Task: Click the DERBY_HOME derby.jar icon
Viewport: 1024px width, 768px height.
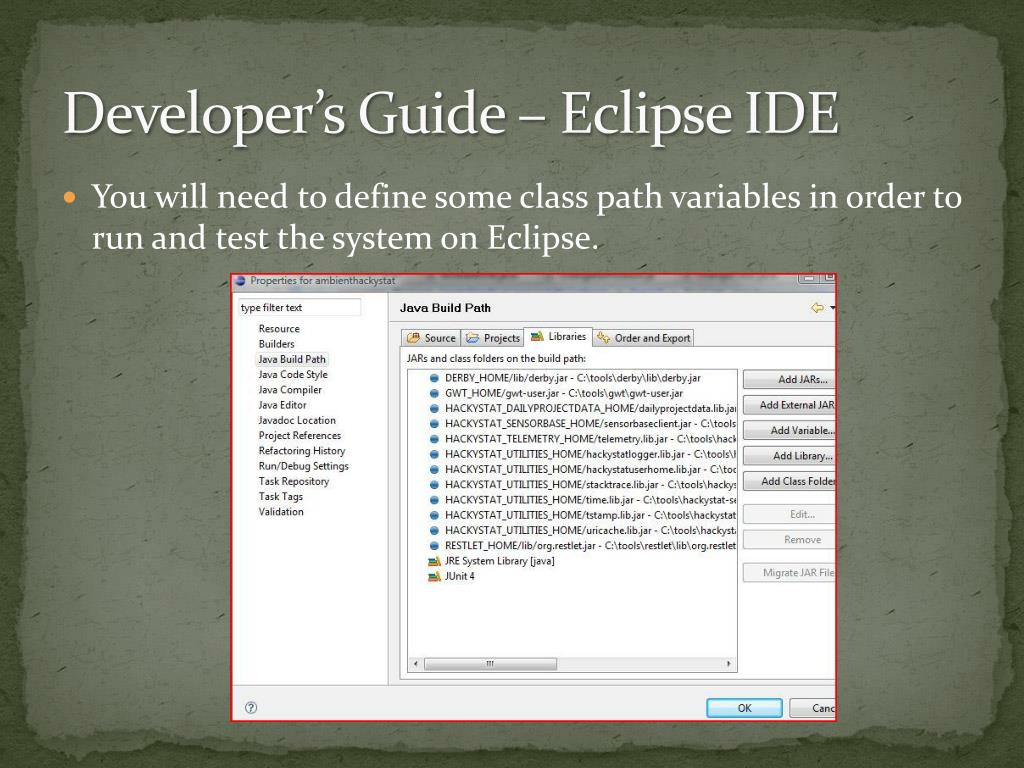Action: click(x=434, y=378)
